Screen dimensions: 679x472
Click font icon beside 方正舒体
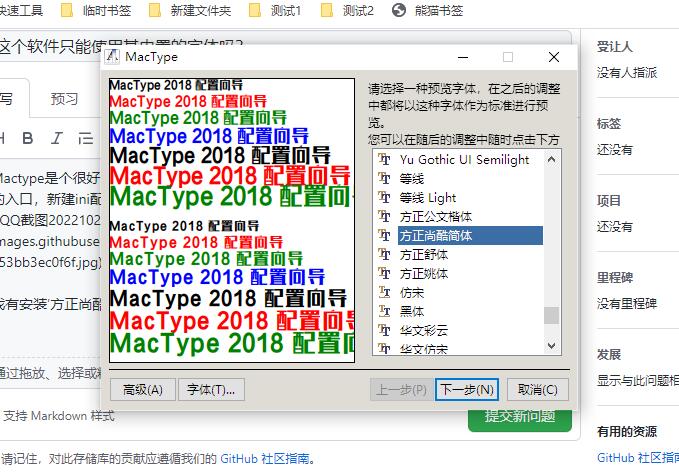pos(384,254)
